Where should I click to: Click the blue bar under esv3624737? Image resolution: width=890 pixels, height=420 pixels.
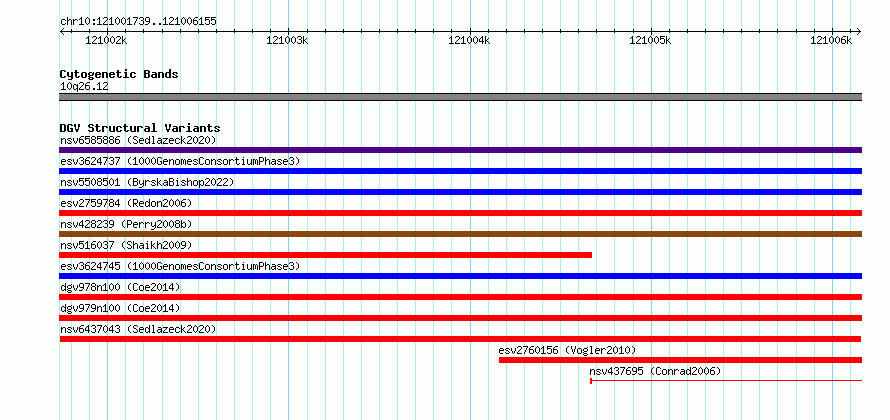point(460,171)
